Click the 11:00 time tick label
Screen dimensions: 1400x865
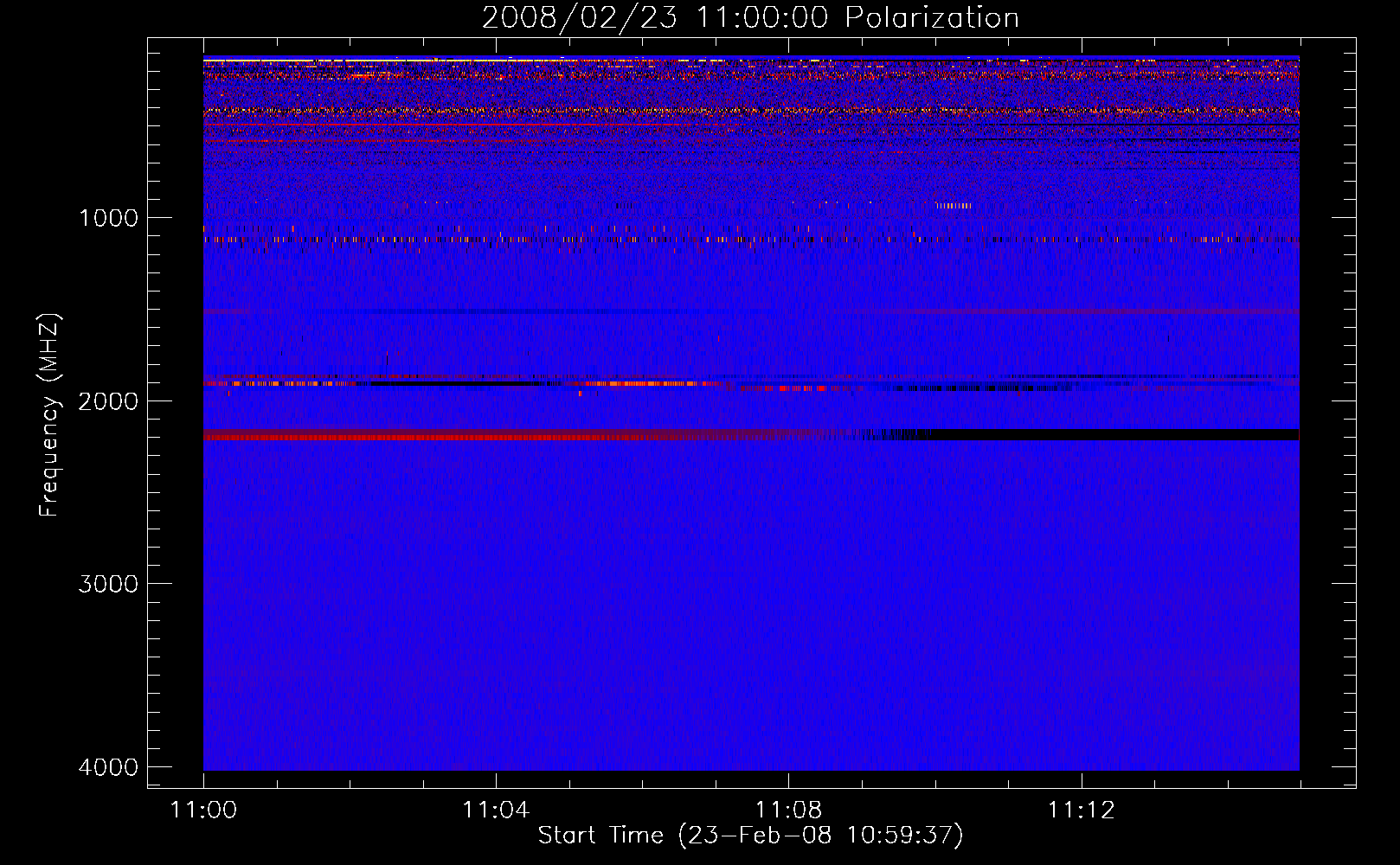click(x=203, y=811)
